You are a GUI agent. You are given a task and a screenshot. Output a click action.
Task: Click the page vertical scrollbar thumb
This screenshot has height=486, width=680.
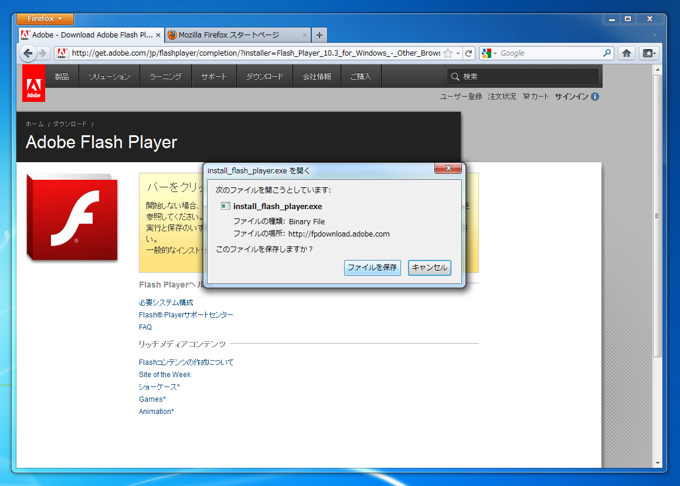[657, 216]
